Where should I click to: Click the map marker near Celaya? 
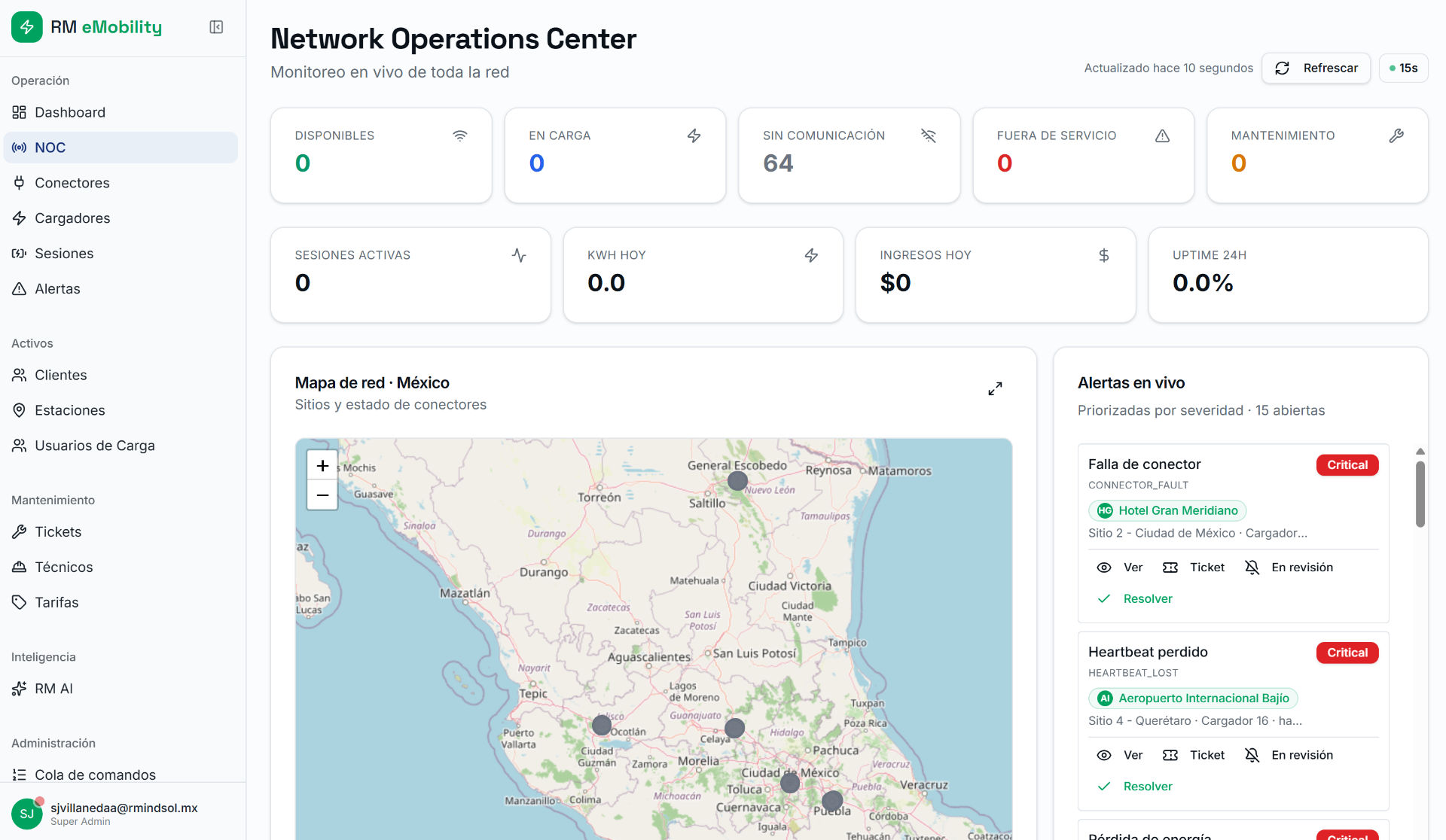[734, 728]
